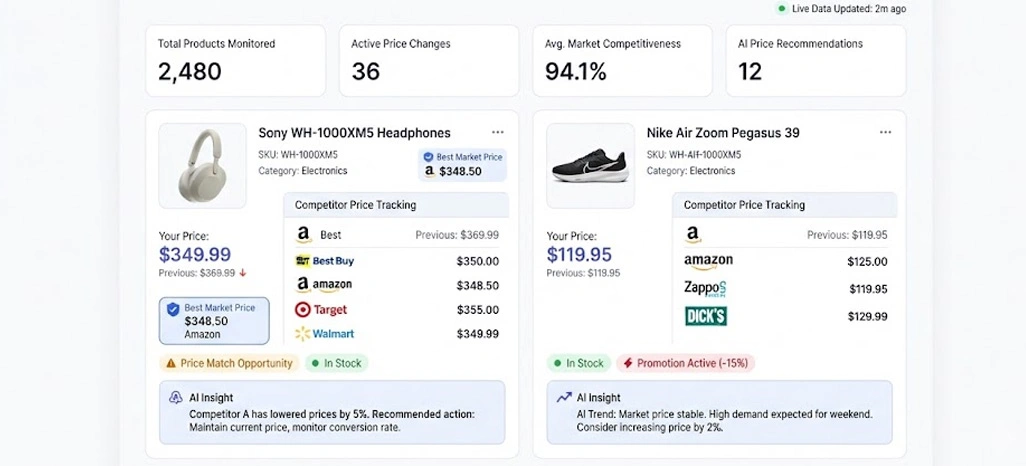Viewport: 1026px width, 466px height.
Task: Click the warning icon on Price Match Opportunity
Action: (171, 363)
